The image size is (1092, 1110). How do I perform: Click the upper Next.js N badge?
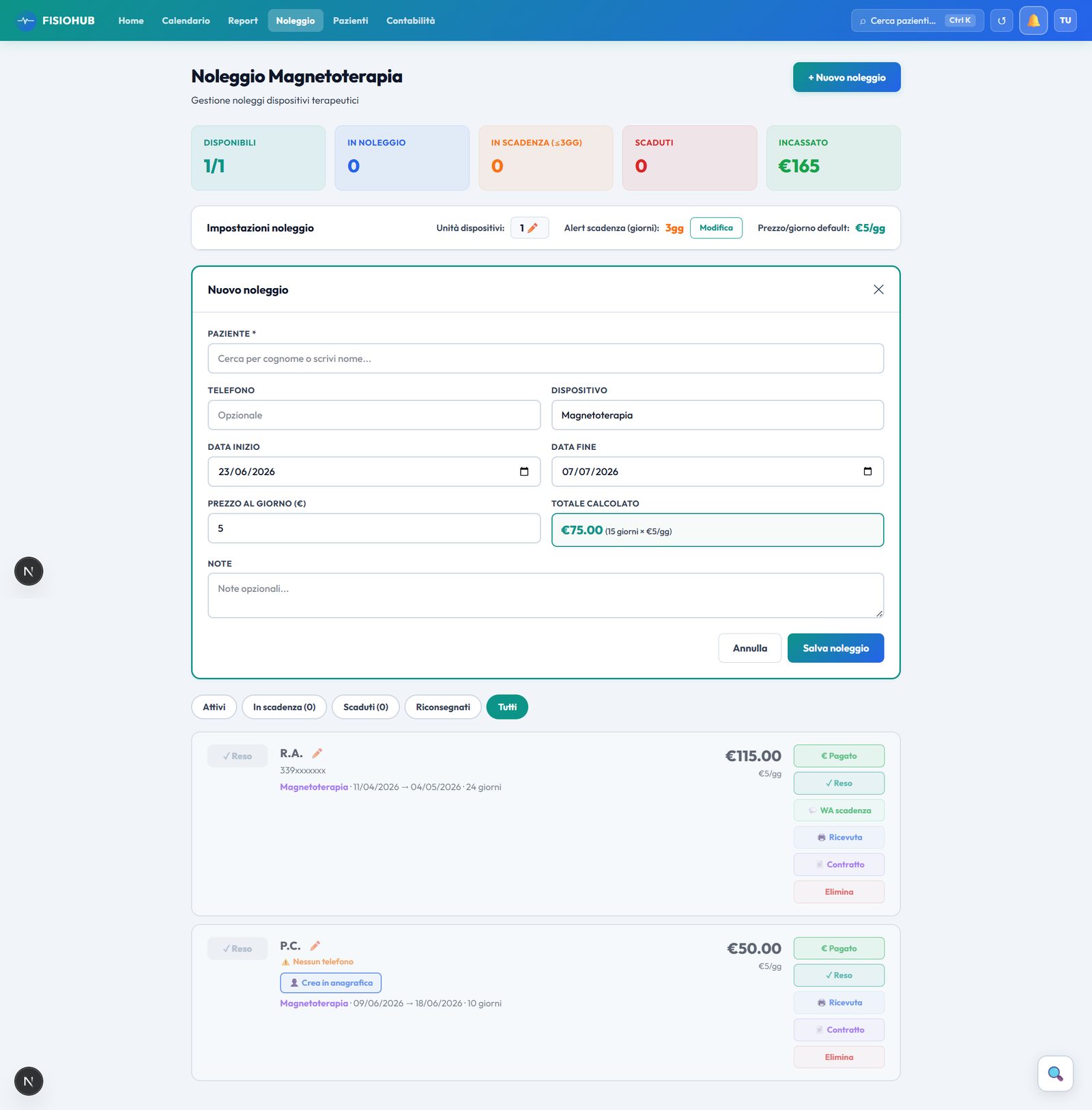(x=29, y=571)
